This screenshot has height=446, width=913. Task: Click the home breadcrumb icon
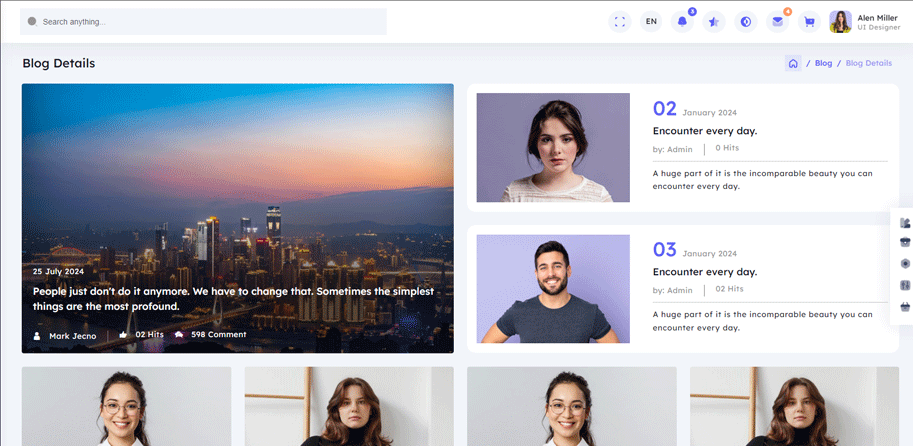tap(793, 63)
